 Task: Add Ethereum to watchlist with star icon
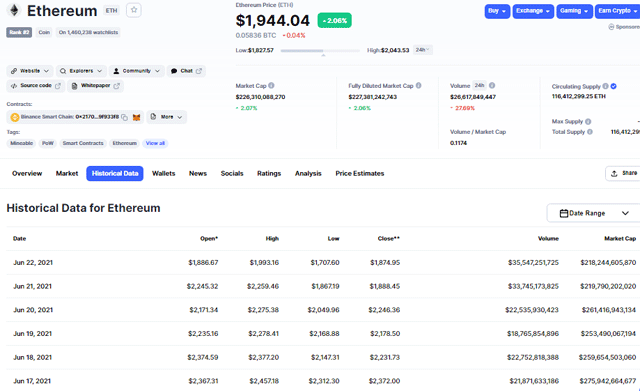pyautogui.click(x=134, y=10)
